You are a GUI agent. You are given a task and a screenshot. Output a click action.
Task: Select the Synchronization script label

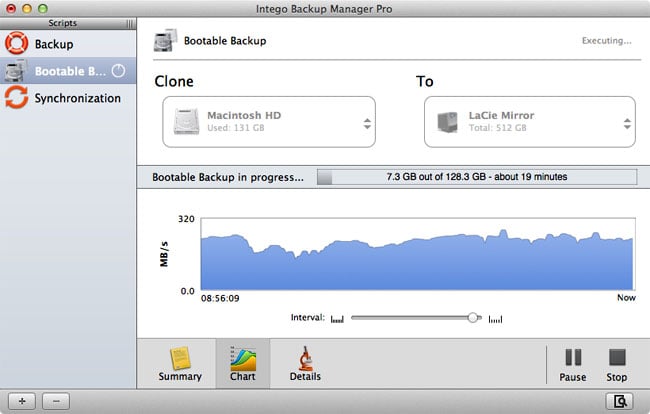[78, 98]
